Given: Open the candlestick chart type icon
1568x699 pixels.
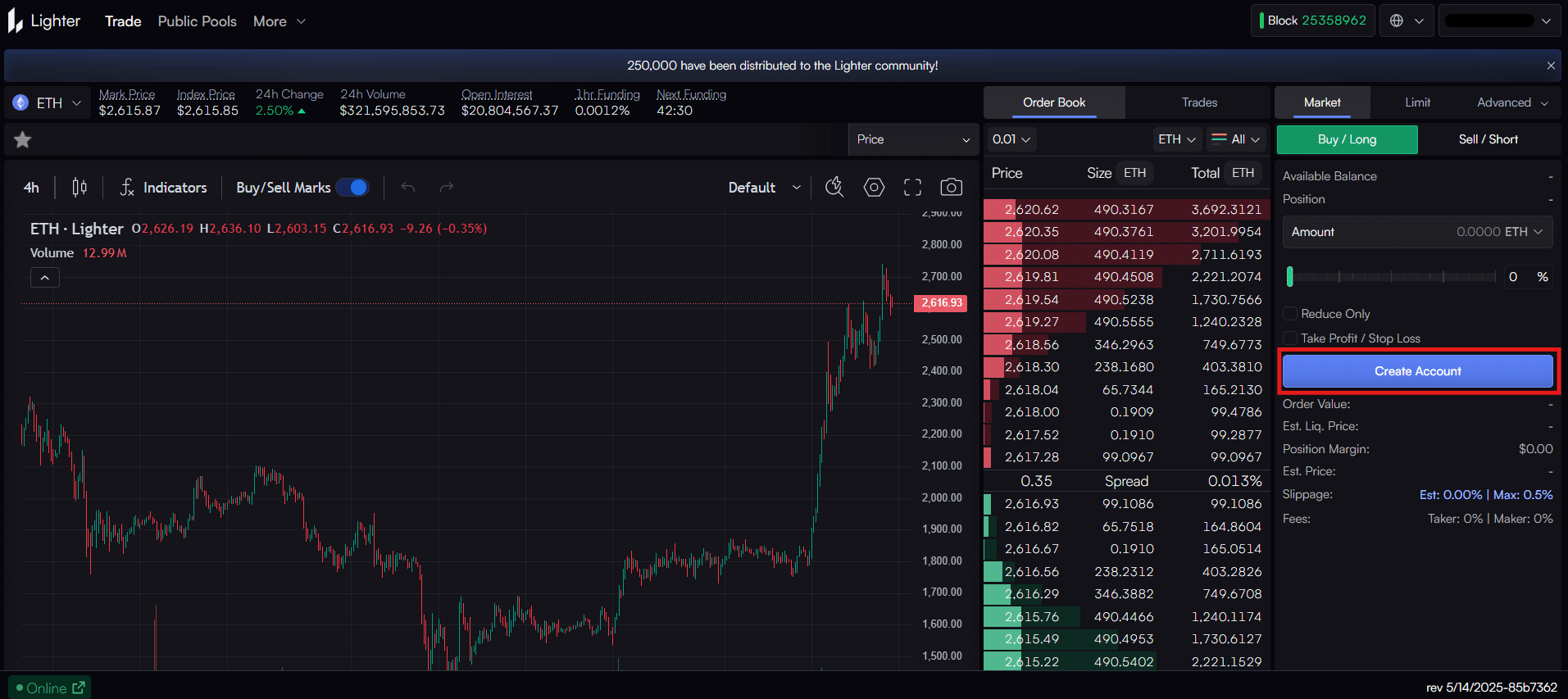Looking at the screenshot, I should point(80,188).
